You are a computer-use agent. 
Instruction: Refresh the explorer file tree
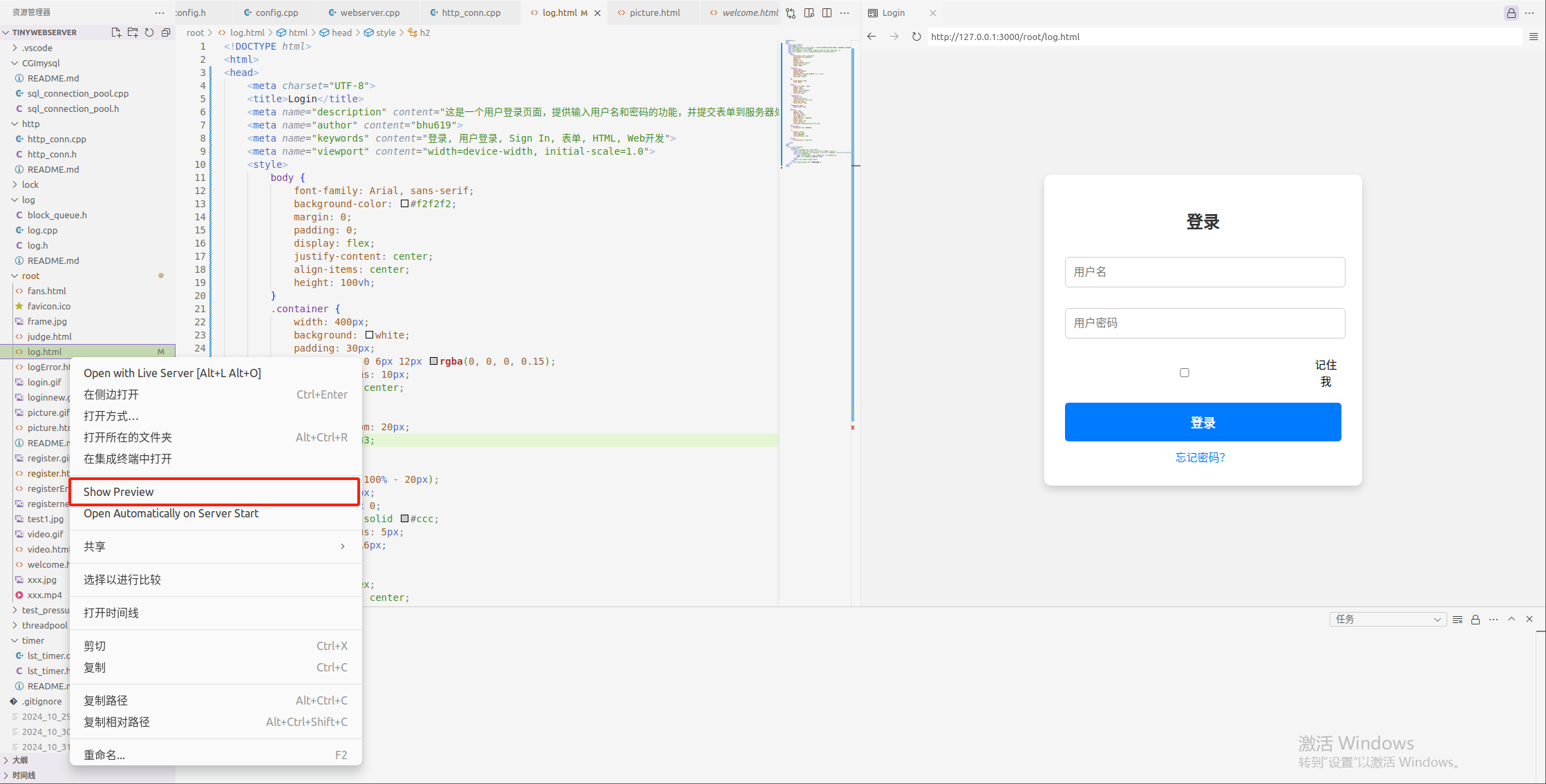[149, 32]
